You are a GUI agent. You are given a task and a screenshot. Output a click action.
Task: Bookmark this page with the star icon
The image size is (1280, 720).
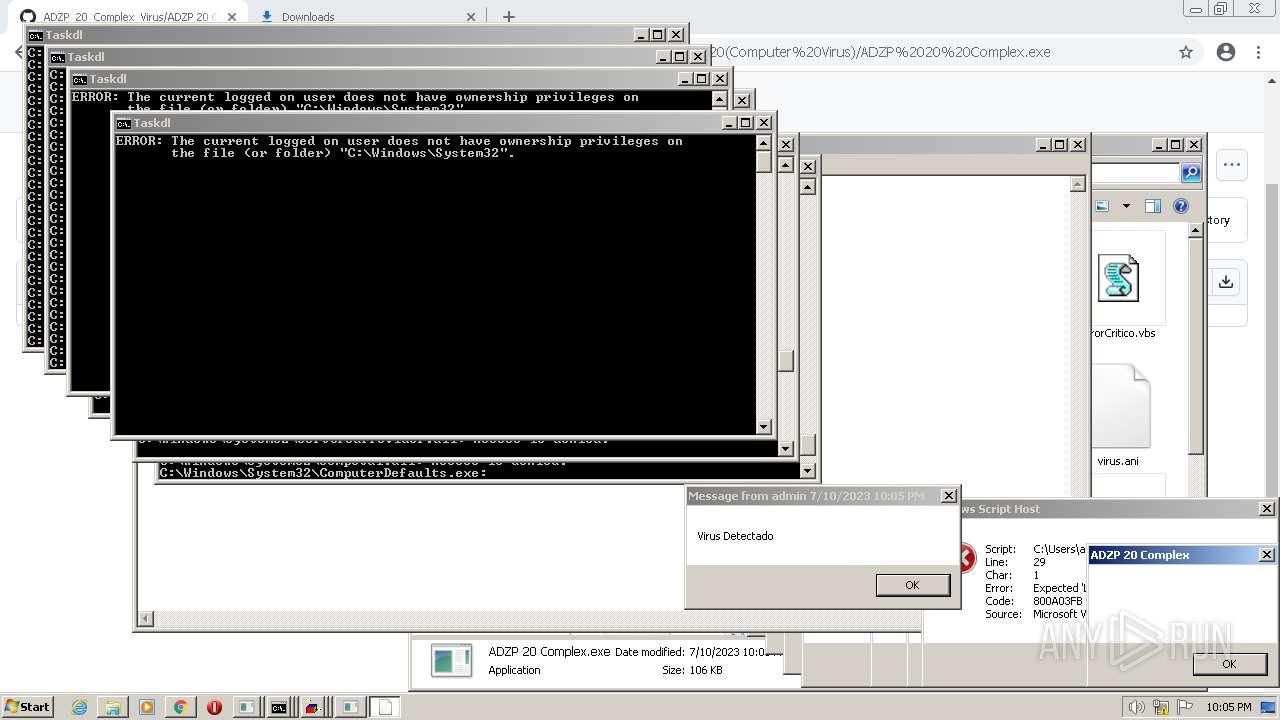pos(1186,52)
